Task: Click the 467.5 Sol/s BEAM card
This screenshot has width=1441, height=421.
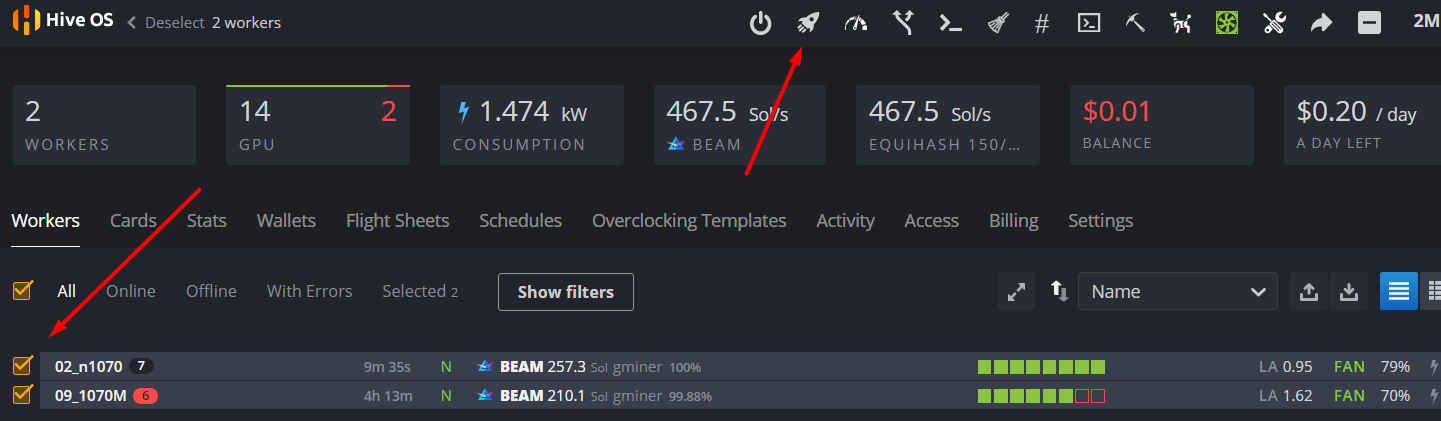Action: pos(740,125)
